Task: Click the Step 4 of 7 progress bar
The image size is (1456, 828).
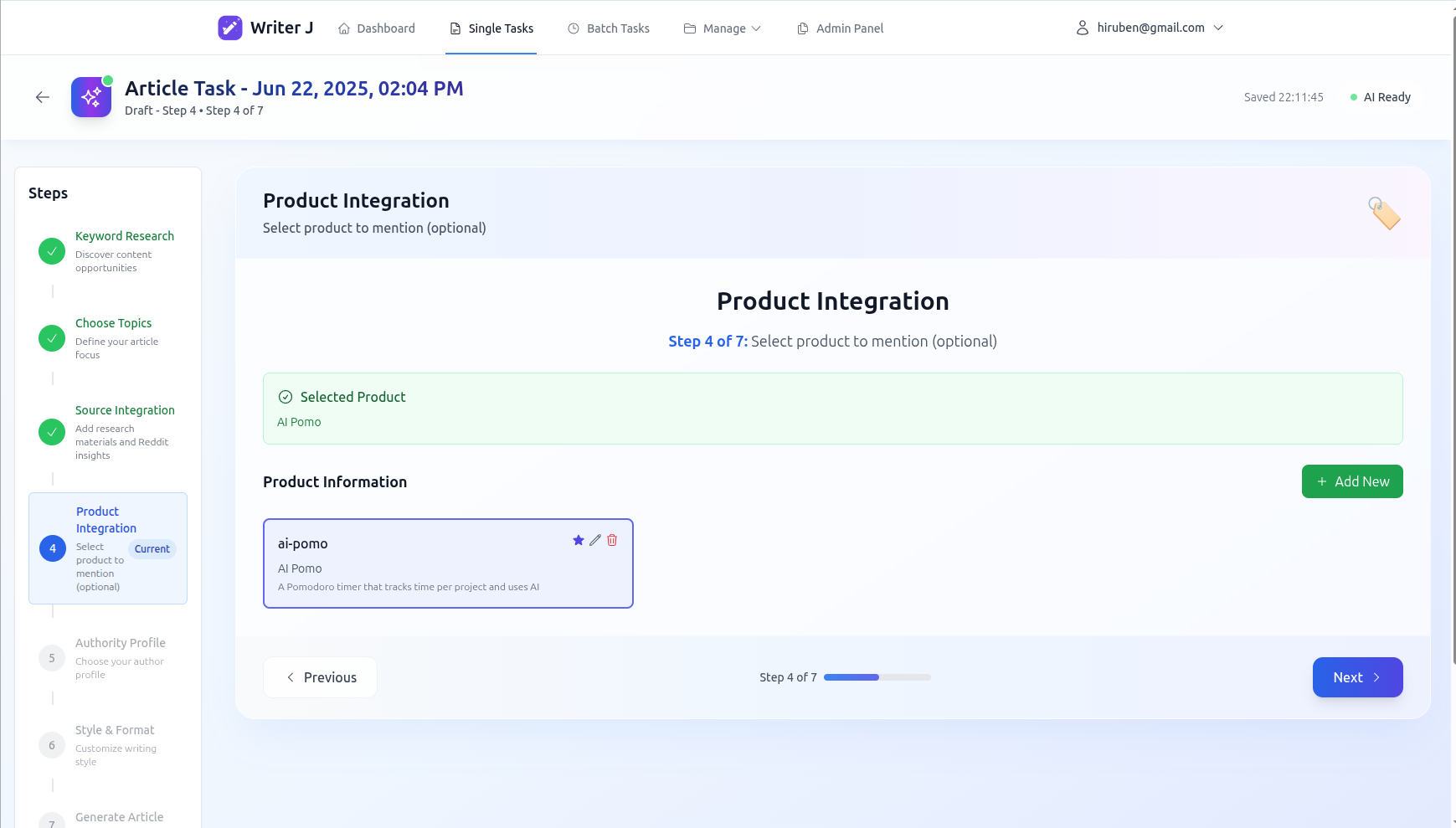Action: pos(877,677)
